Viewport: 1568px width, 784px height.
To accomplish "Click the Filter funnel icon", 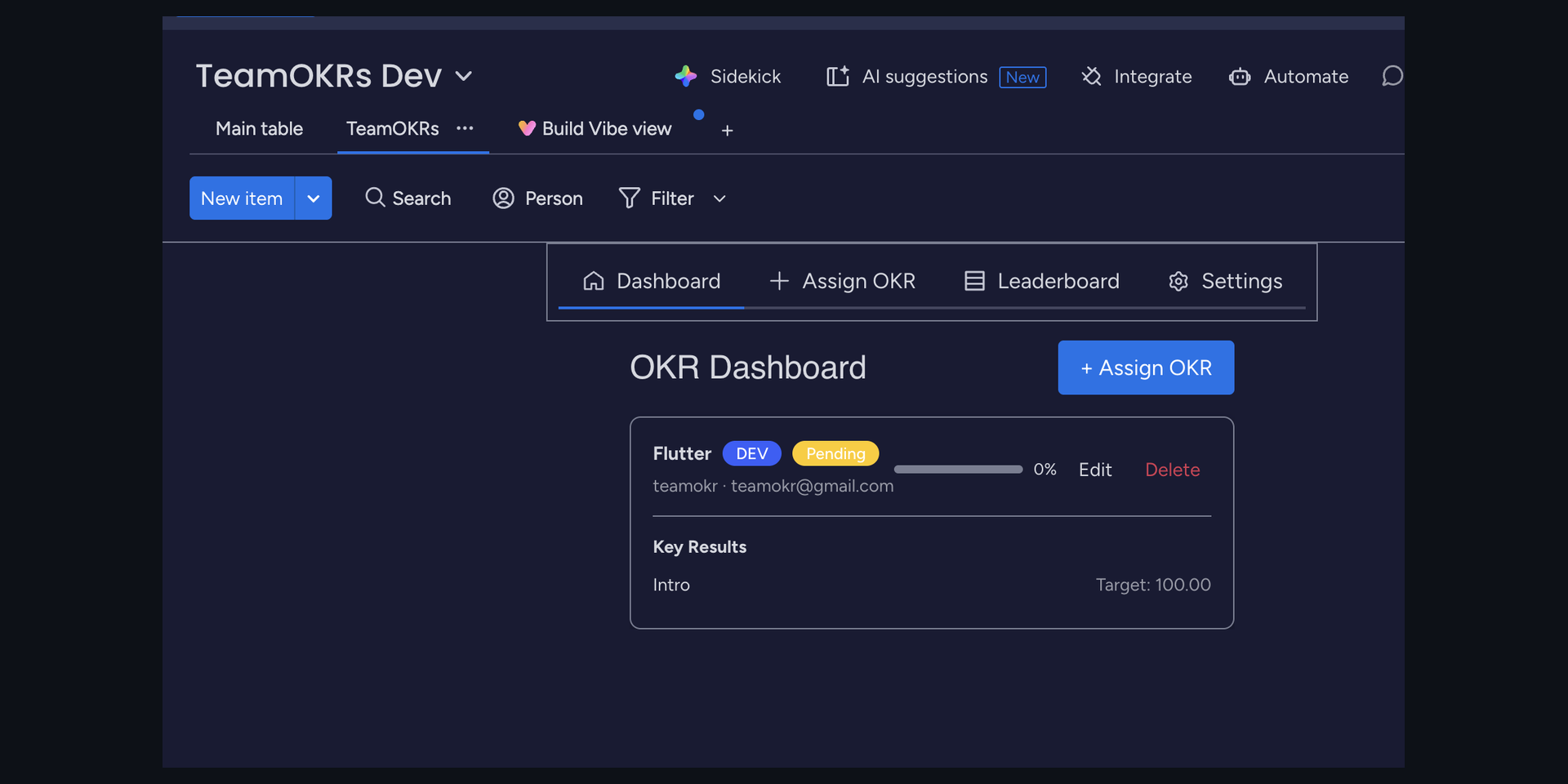I will (x=629, y=198).
